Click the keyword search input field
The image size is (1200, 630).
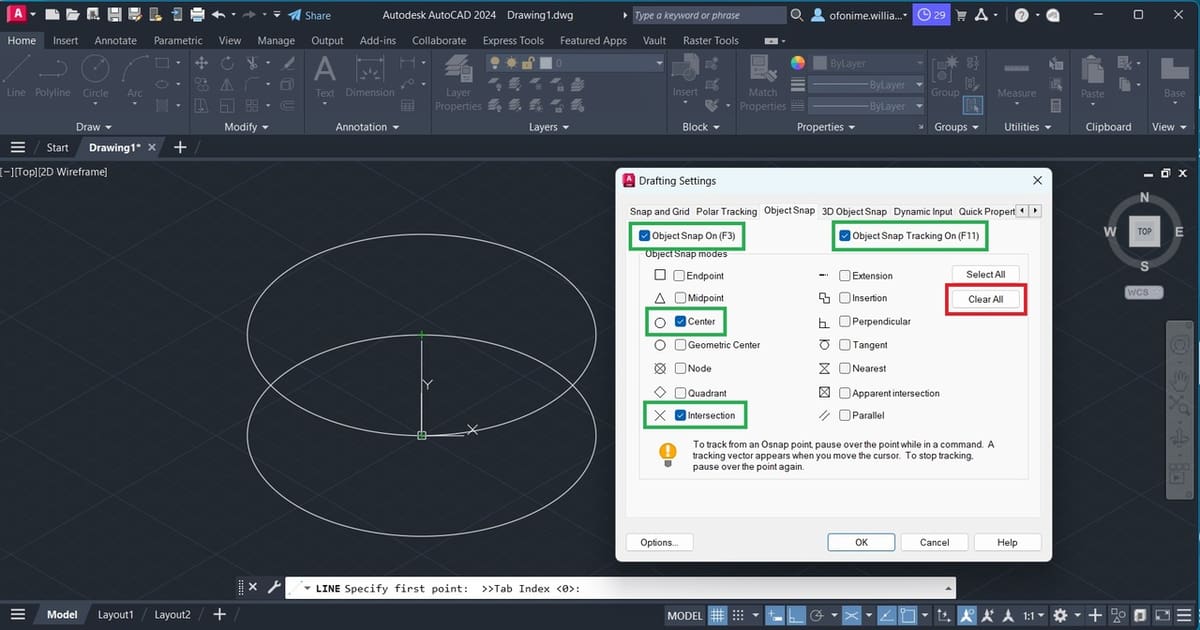708,15
